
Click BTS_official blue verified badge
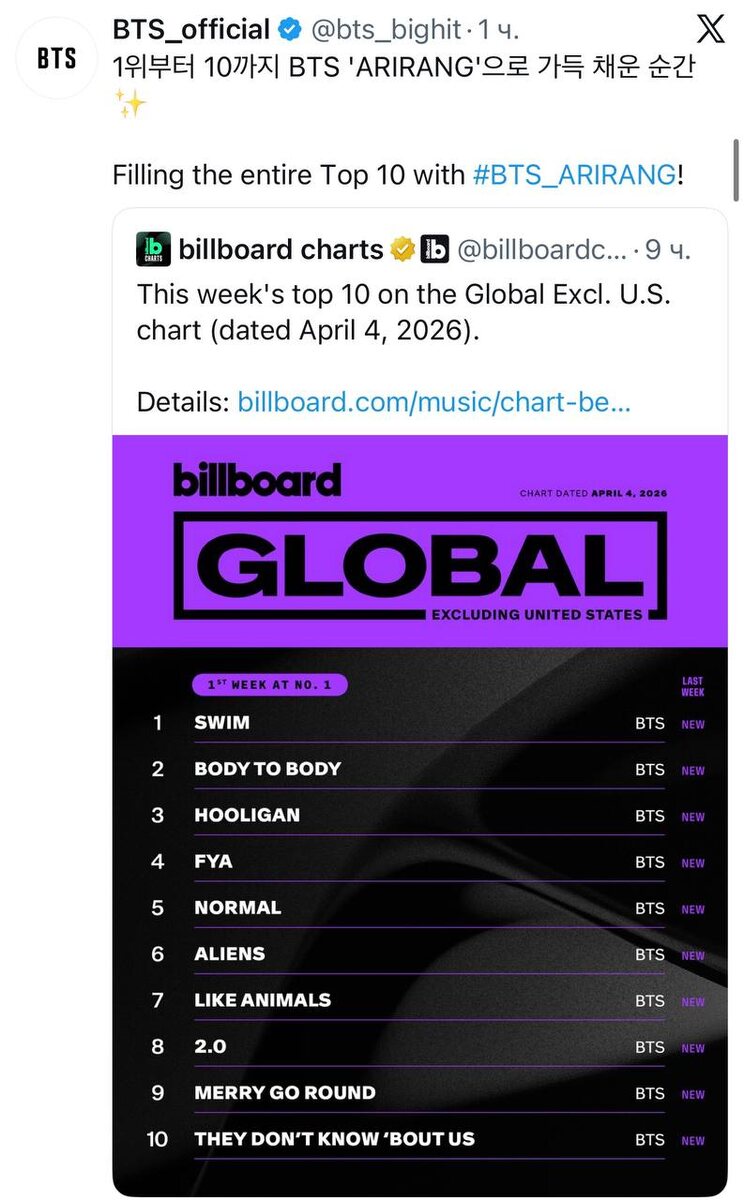(289, 30)
